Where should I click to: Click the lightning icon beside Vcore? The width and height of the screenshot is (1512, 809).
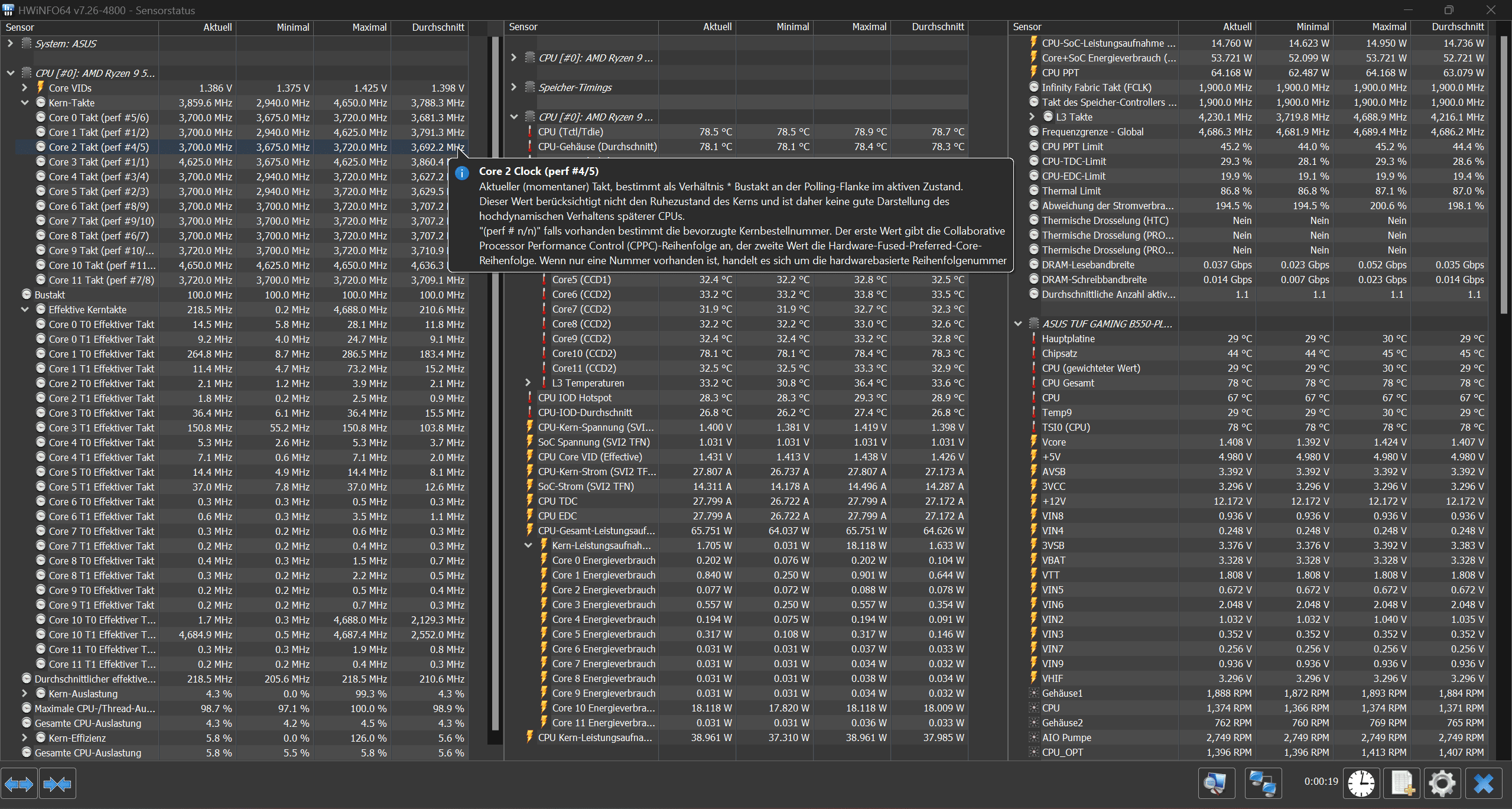click(1033, 441)
